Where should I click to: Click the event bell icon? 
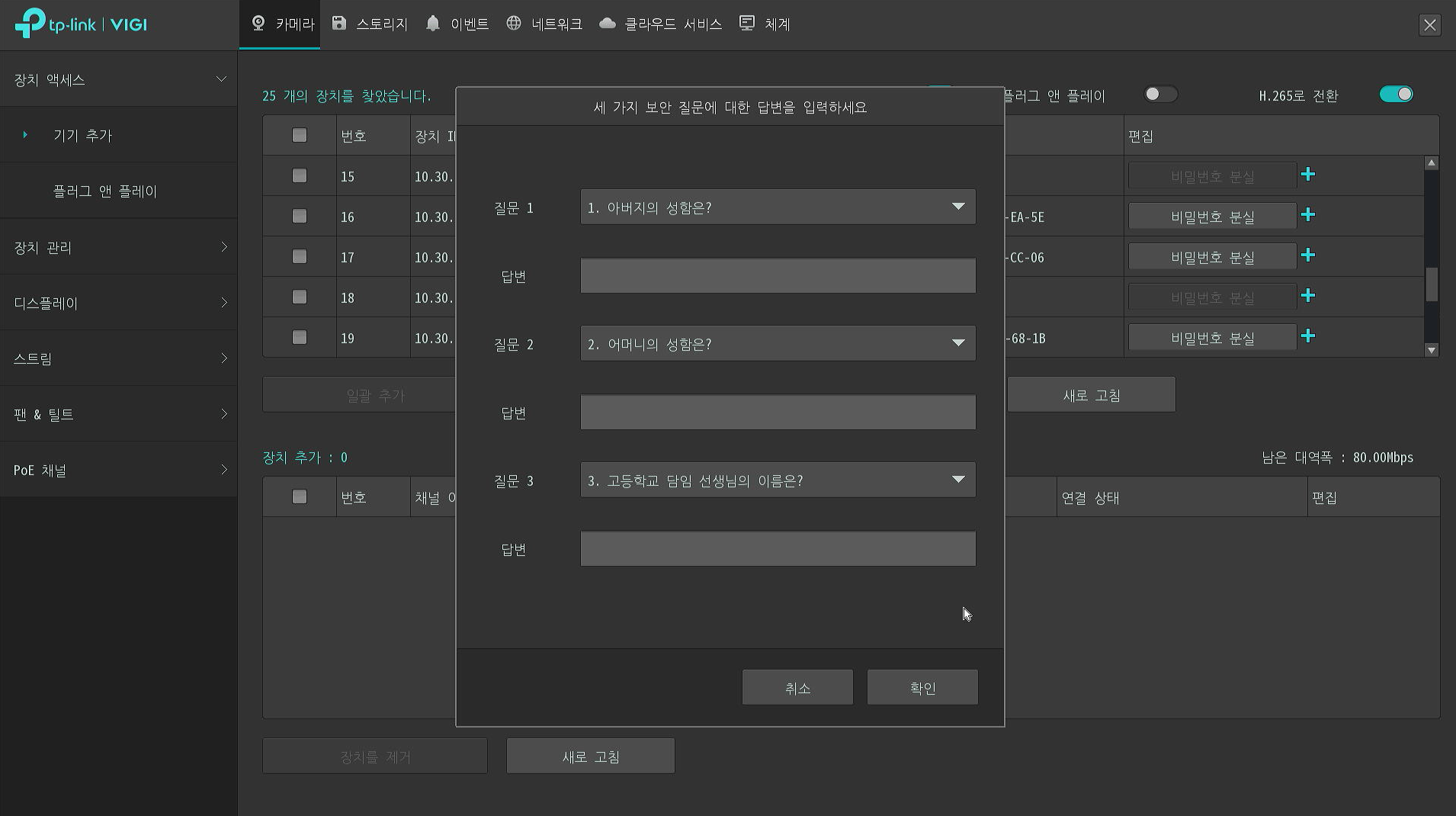coord(433,24)
